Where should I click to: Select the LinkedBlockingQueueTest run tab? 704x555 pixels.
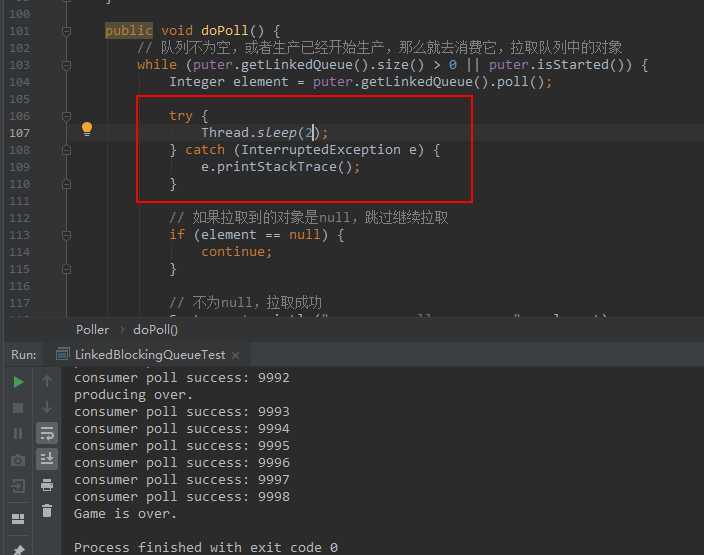148,355
